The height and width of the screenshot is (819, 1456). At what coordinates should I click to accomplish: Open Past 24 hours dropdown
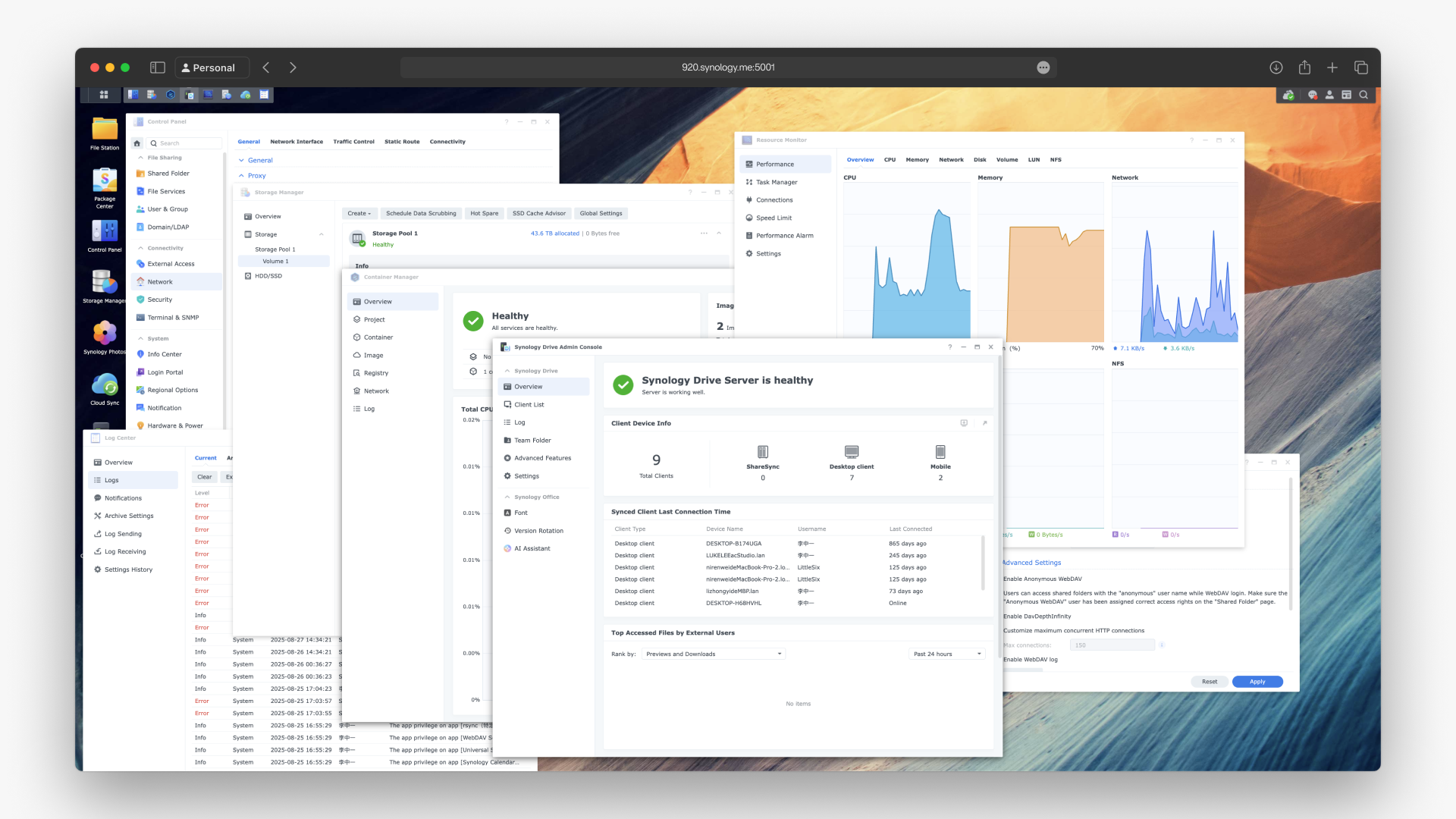pyautogui.click(x=946, y=654)
